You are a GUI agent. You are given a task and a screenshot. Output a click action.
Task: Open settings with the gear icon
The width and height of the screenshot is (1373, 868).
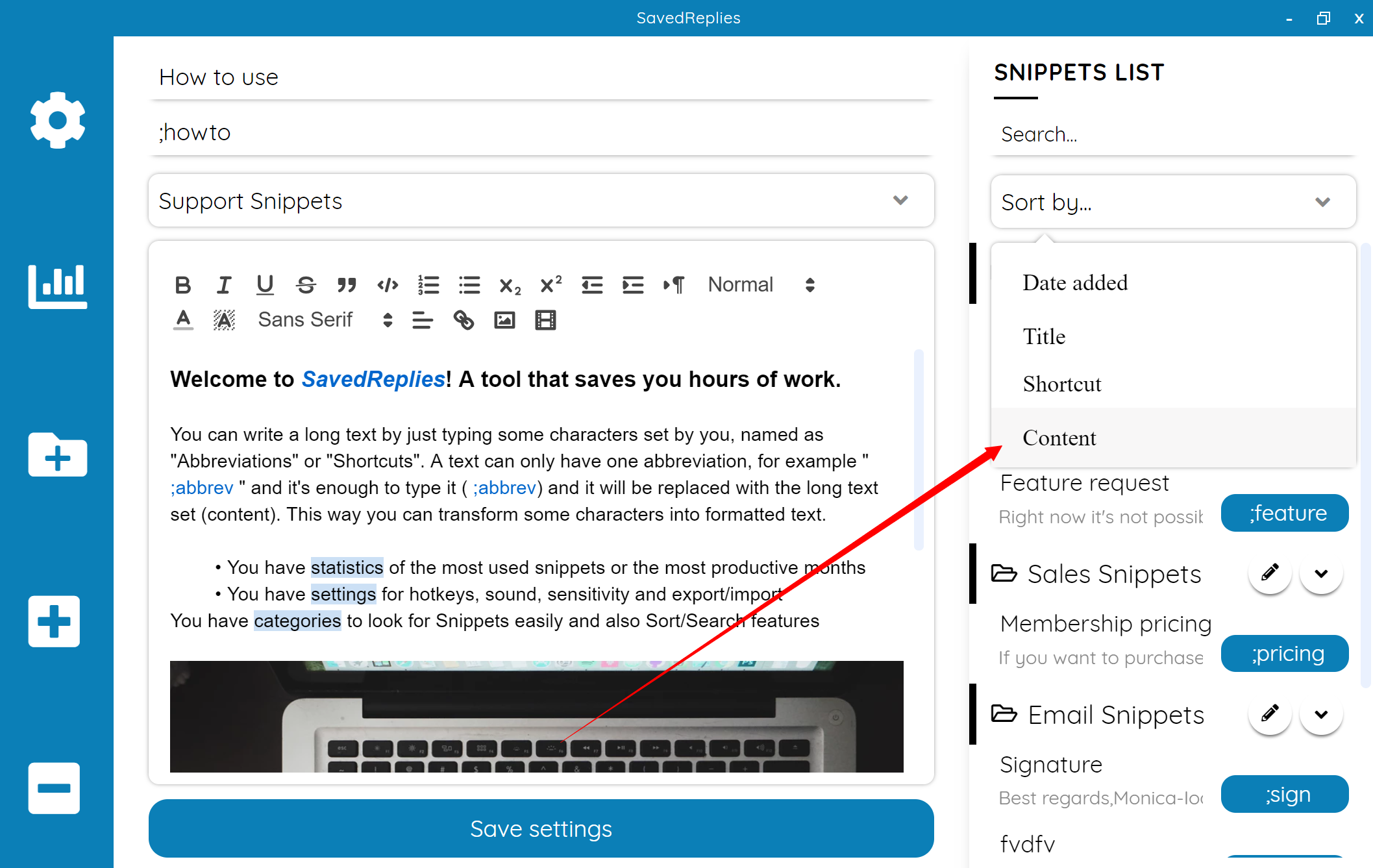click(57, 120)
